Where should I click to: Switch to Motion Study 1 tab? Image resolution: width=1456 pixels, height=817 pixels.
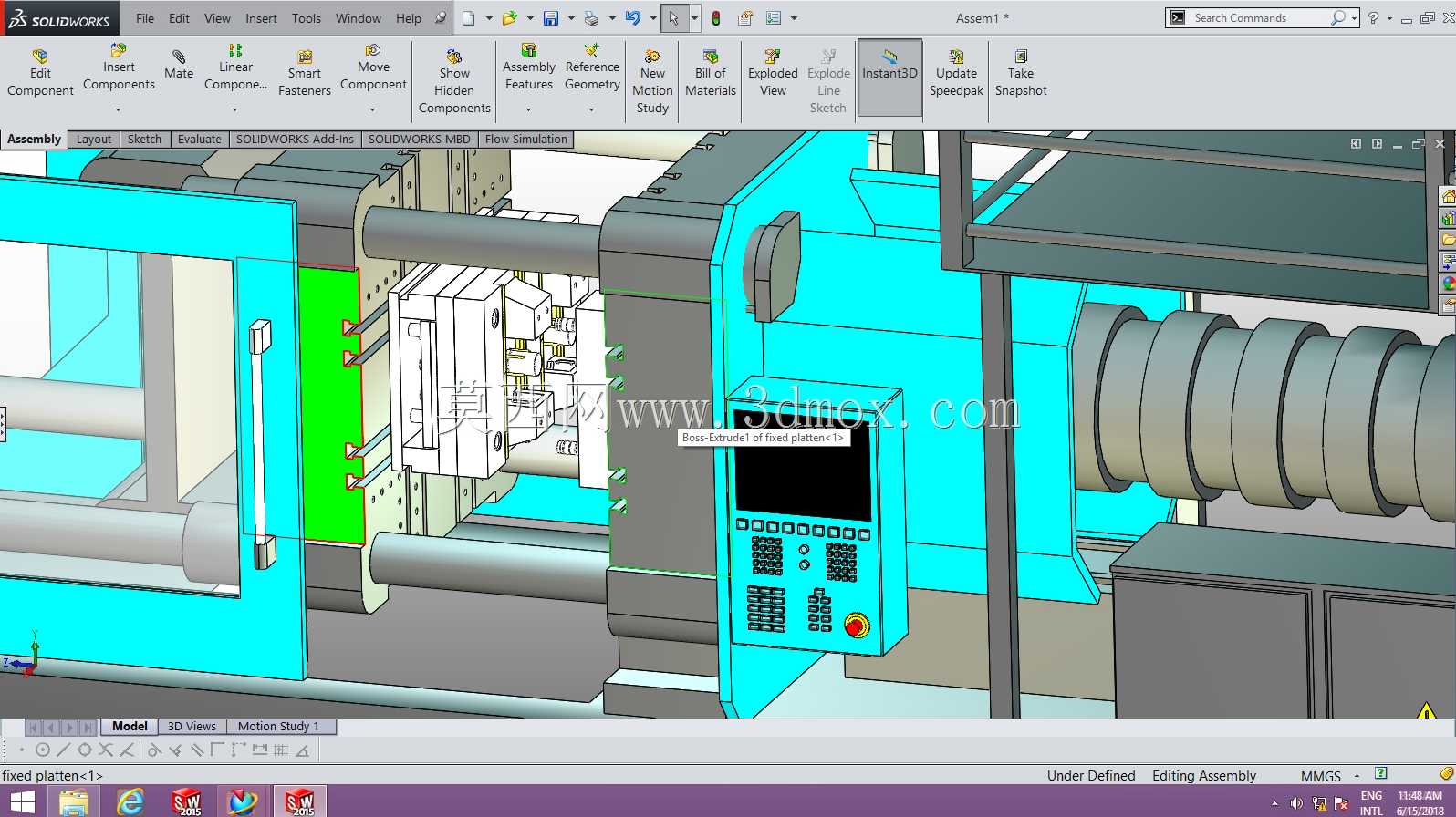[x=278, y=727]
